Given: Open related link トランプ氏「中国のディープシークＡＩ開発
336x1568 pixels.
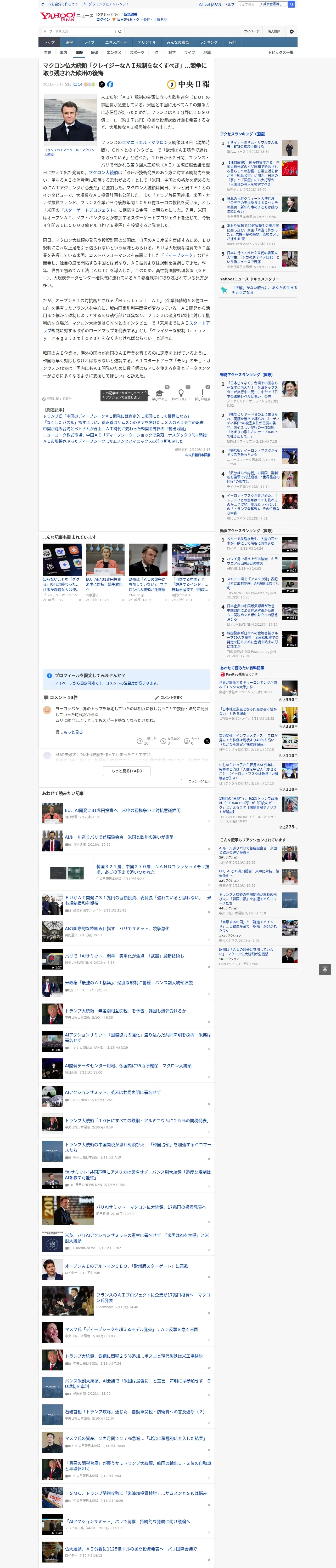Looking at the screenshot, I should 116,416.
